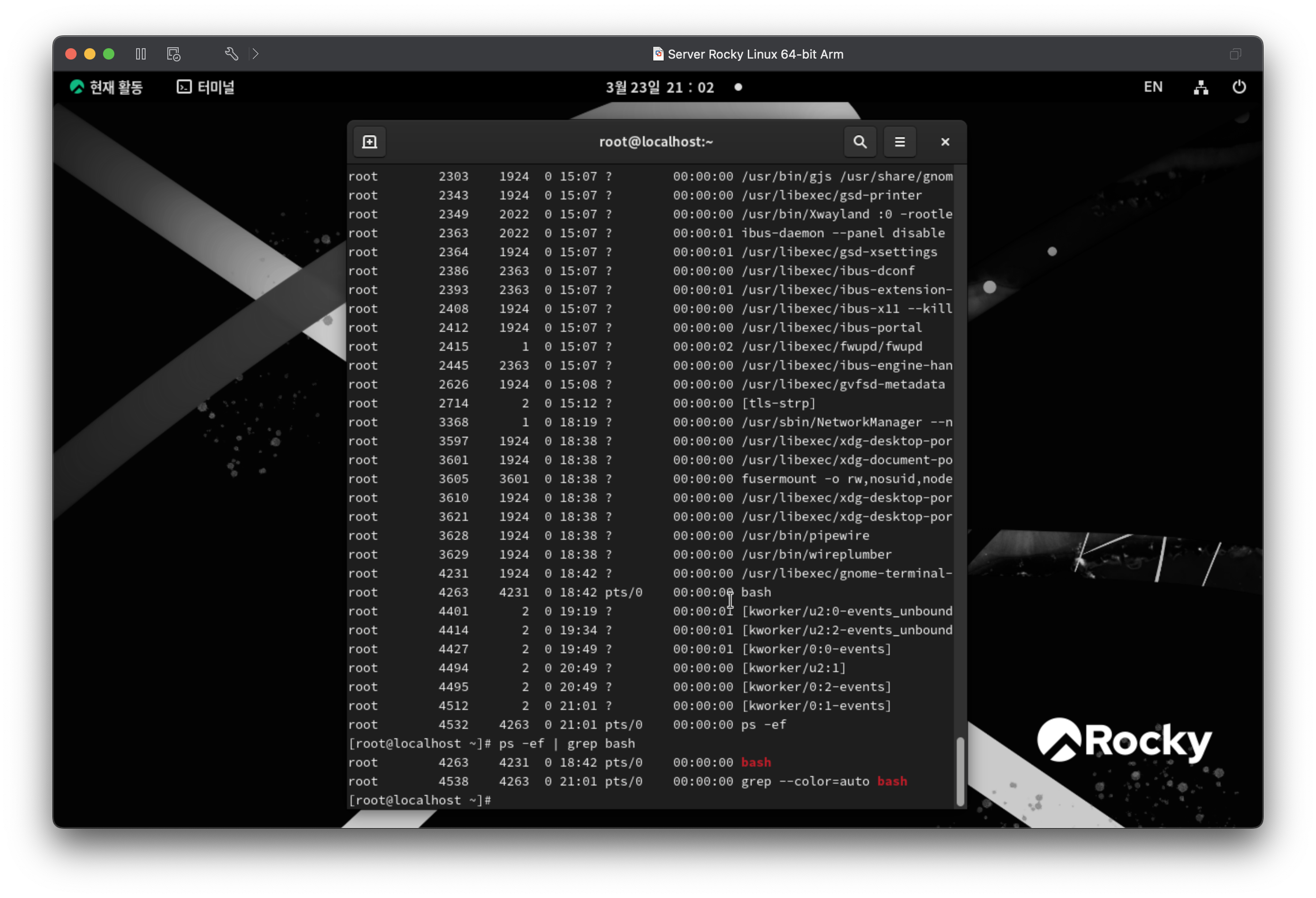Click the overlapping-windows icon at title bar right
Screen dimensions: 1316x898
point(1235,54)
